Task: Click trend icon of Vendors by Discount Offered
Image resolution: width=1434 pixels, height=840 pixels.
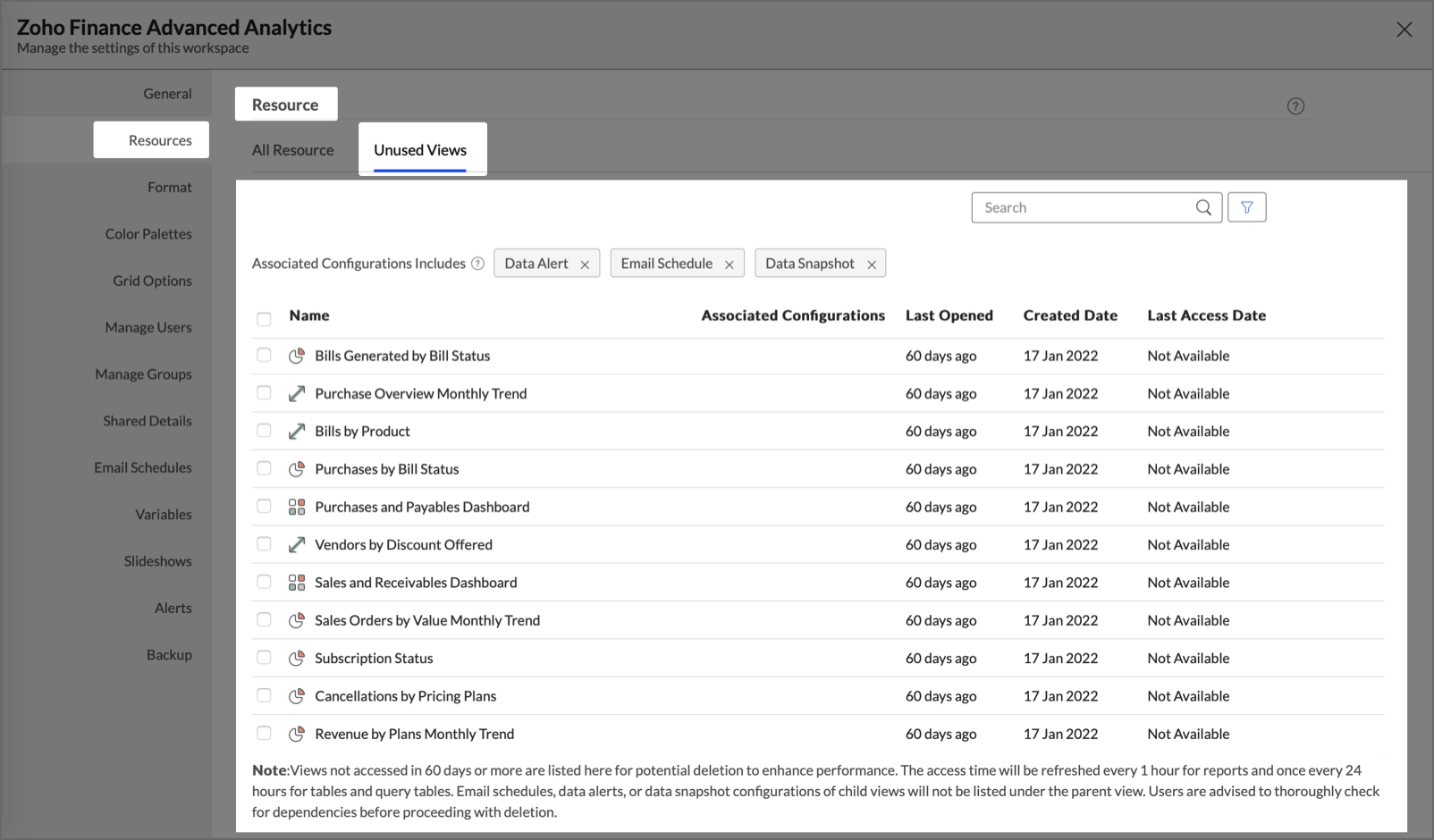Action: [297, 545]
